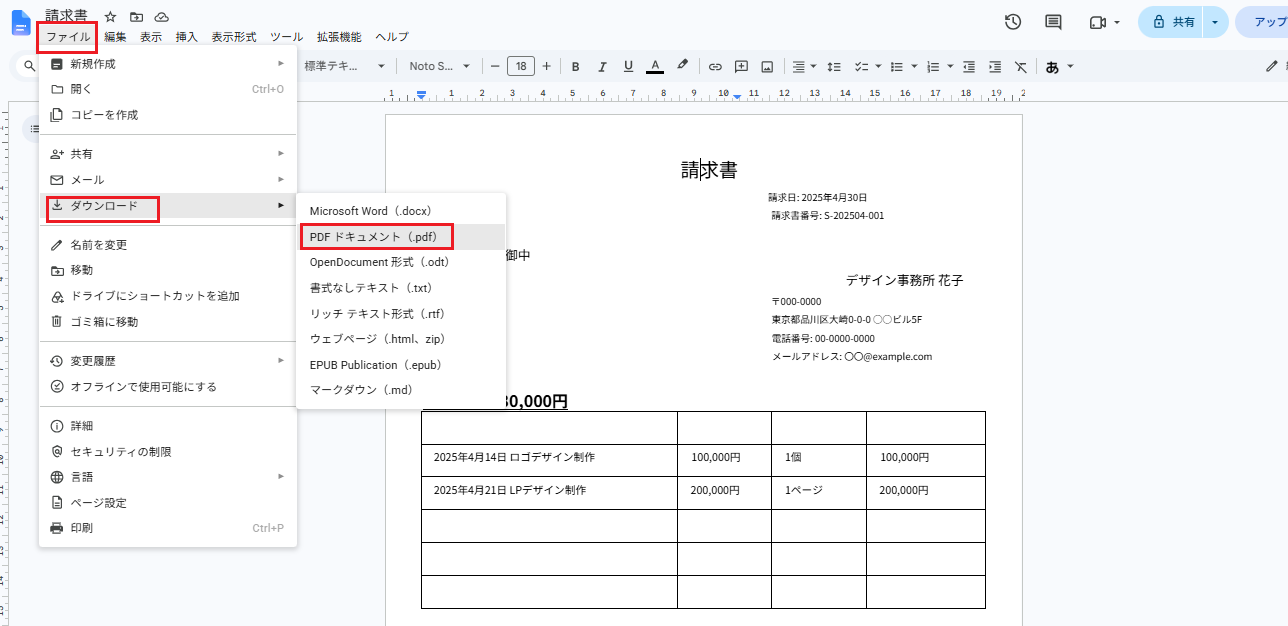
Task: Decrease font size with minus button
Action: (495, 67)
